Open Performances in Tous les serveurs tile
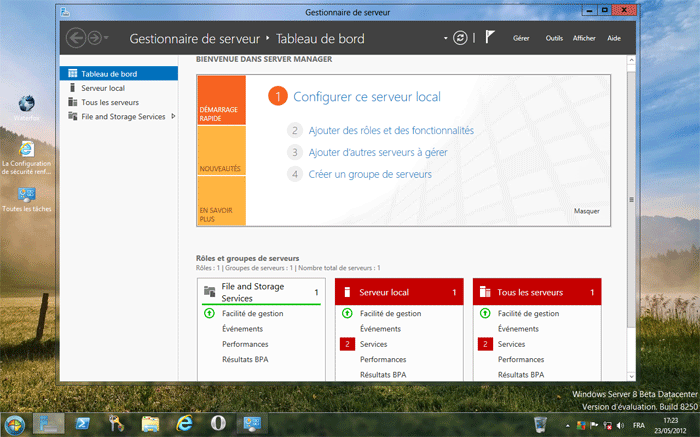Screen dimensions: 700x437 point(521,359)
